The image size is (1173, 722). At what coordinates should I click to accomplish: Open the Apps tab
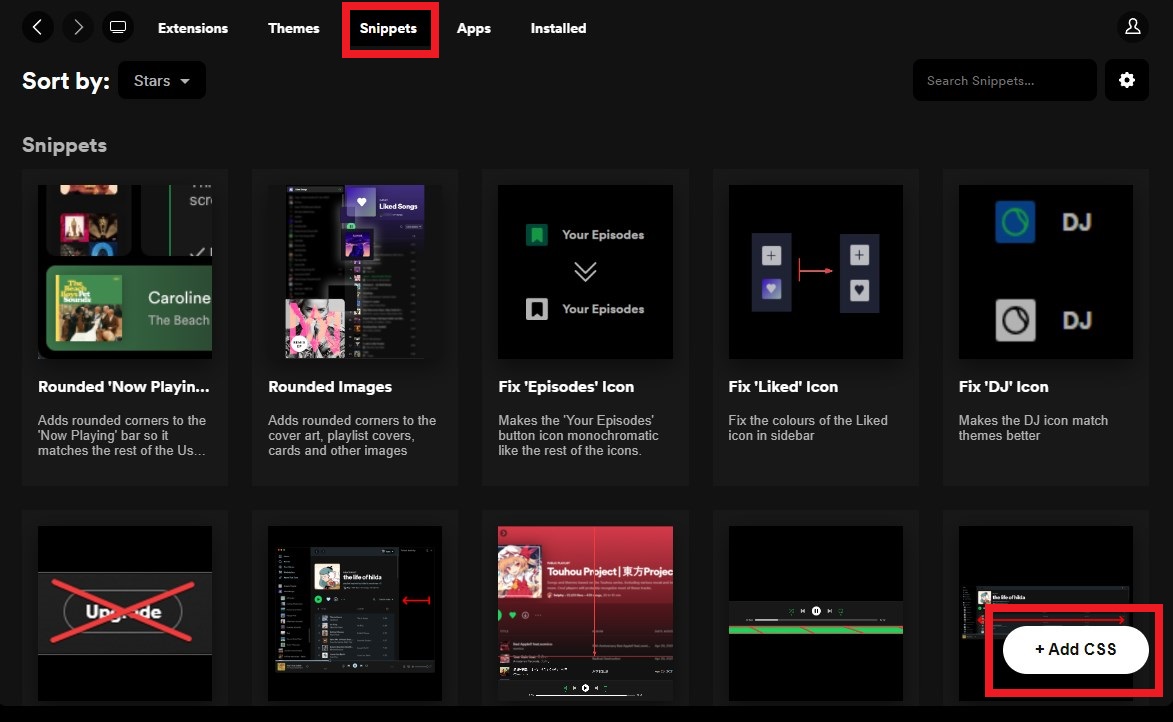[474, 28]
